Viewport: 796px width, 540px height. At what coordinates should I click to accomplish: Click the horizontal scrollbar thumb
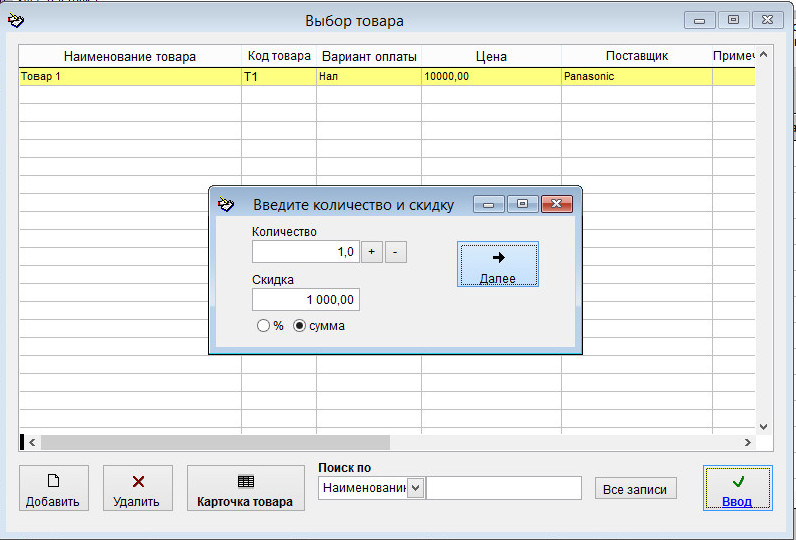(x=215, y=443)
